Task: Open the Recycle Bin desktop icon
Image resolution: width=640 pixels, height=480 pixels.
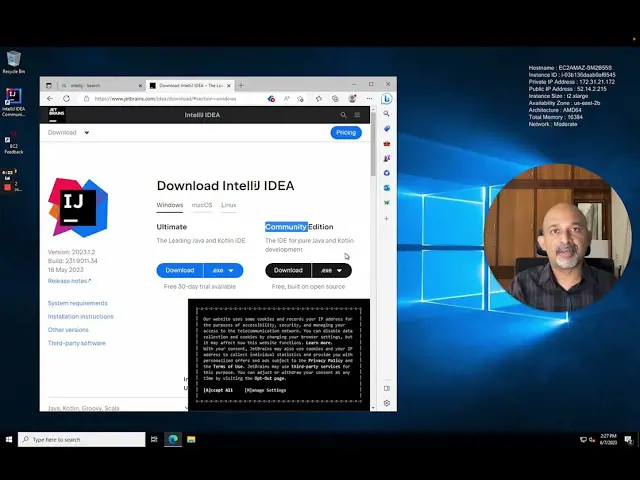Action: coord(13,62)
